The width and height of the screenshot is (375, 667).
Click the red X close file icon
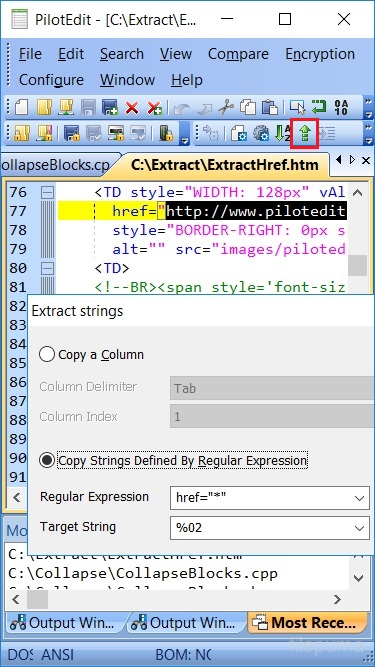(x=132, y=108)
